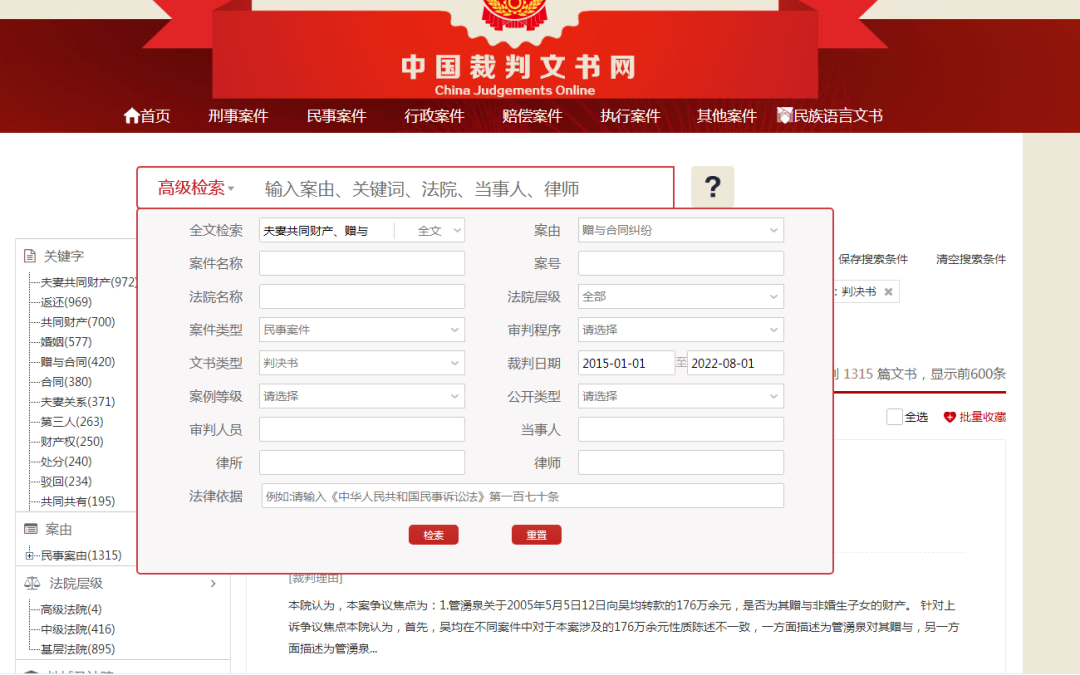Click the 当事人 input field

tap(681, 429)
